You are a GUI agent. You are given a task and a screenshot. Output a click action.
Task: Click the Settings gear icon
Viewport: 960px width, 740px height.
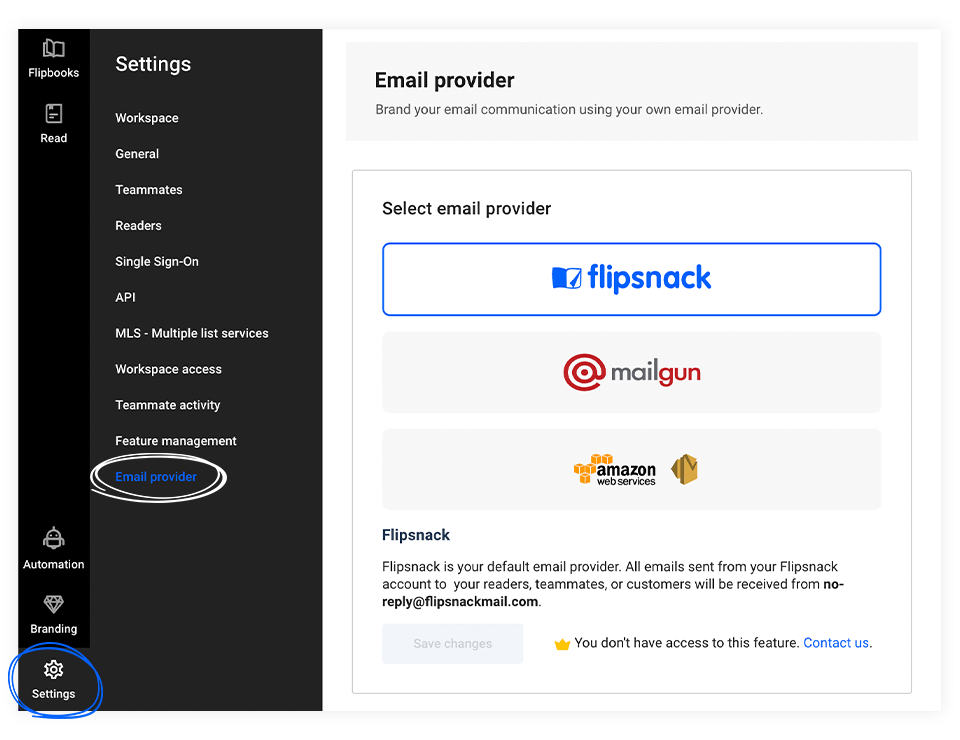[53, 669]
